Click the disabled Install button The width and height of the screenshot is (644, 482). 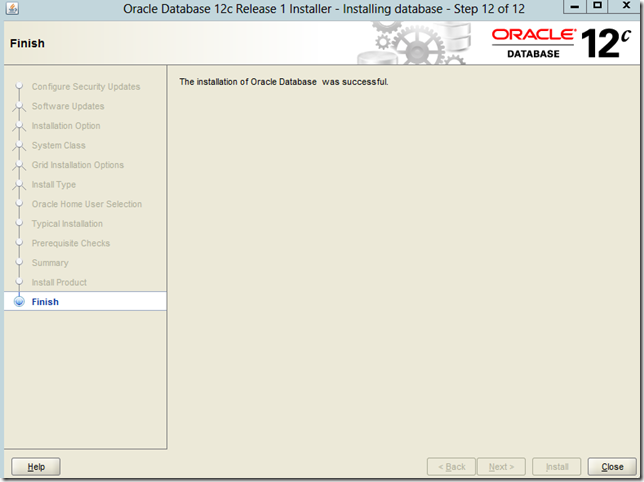(x=557, y=466)
